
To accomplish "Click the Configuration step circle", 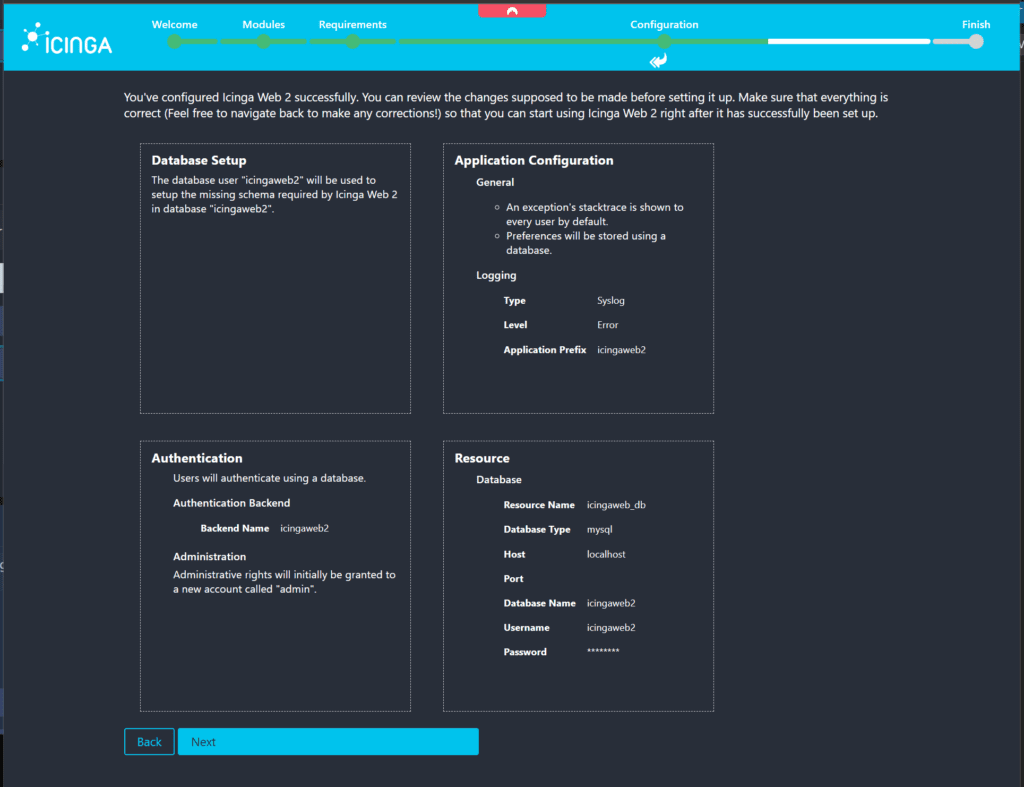I will tap(664, 42).
